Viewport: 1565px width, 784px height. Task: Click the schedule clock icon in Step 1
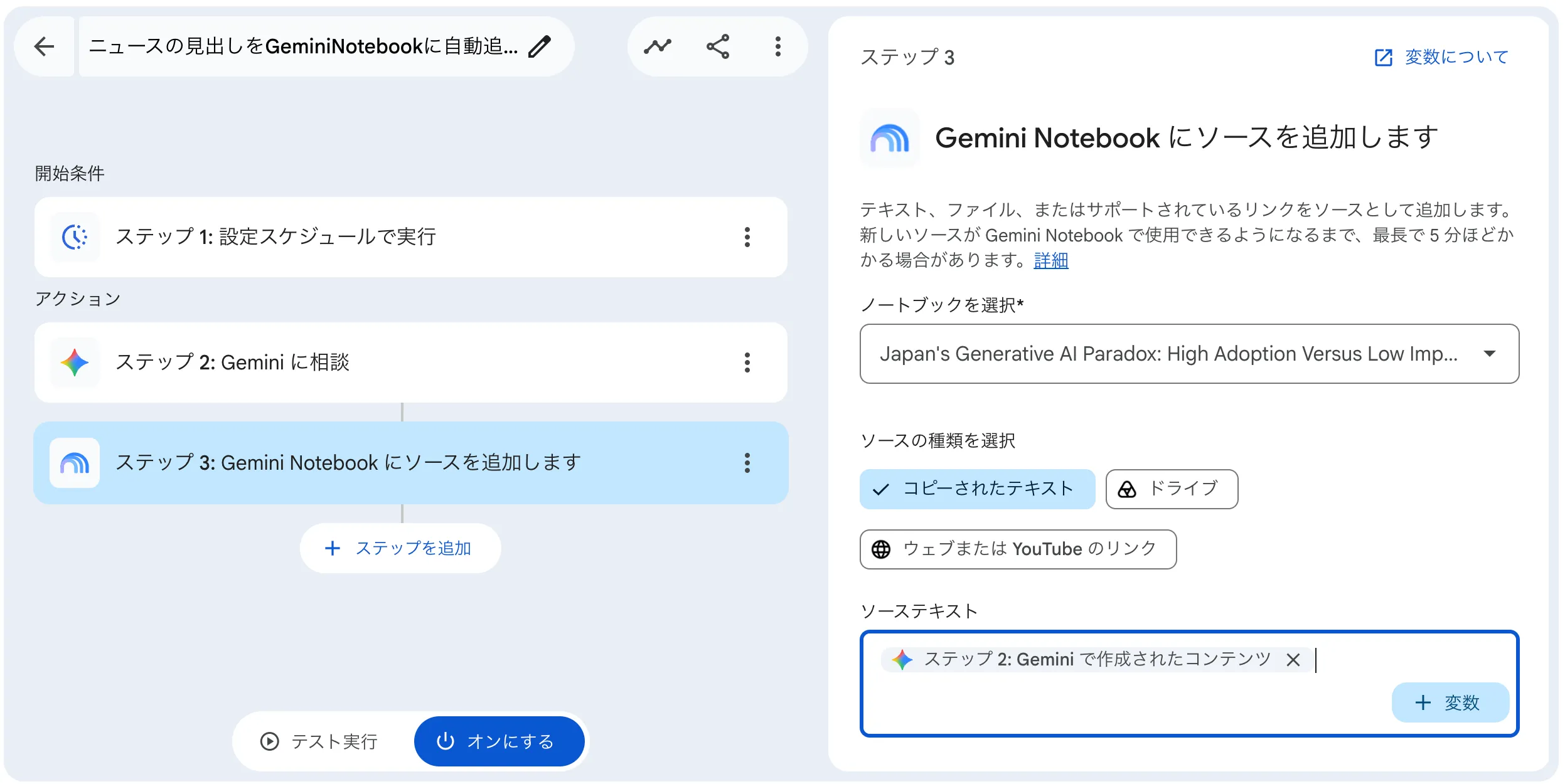click(x=75, y=237)
